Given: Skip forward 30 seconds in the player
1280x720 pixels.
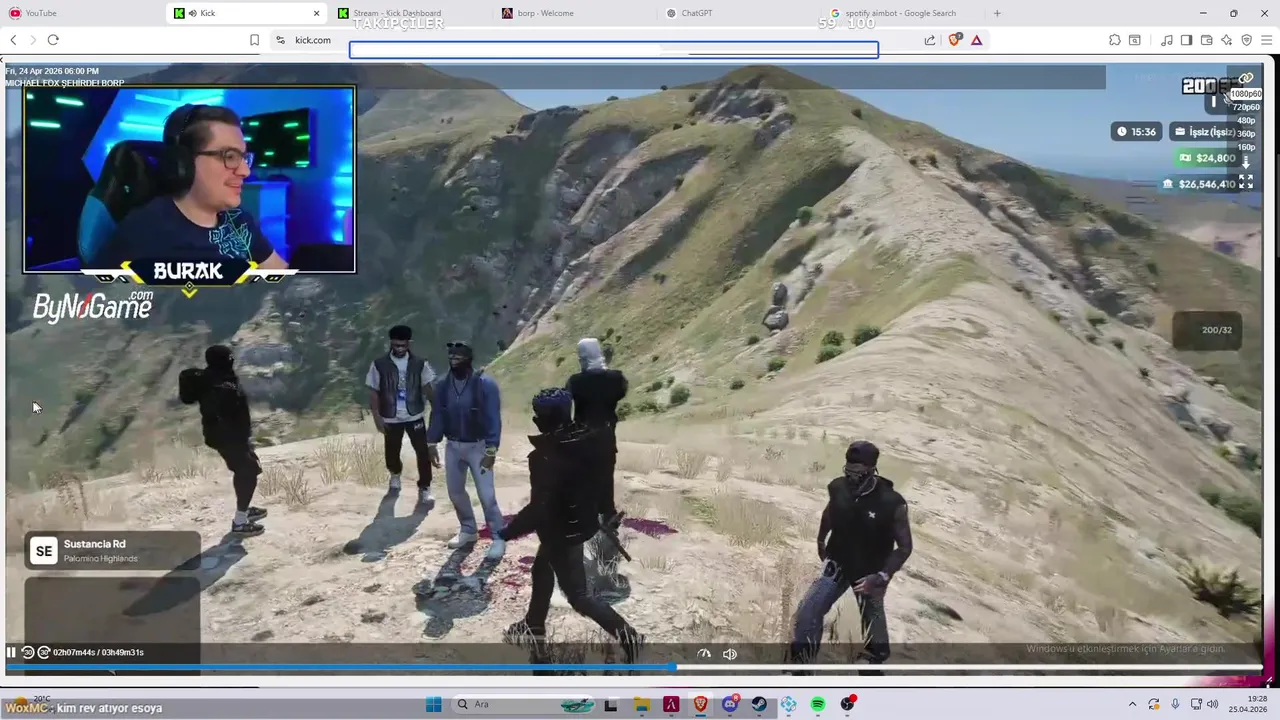Looking at the screenshot, I should [44, 652].
